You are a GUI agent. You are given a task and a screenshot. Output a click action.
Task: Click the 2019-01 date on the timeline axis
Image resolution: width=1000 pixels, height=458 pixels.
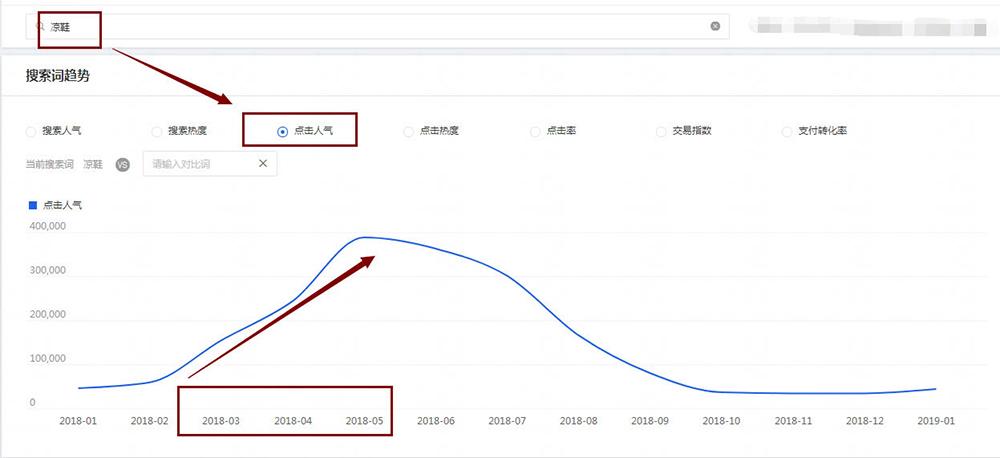click(x=936, y=421)
